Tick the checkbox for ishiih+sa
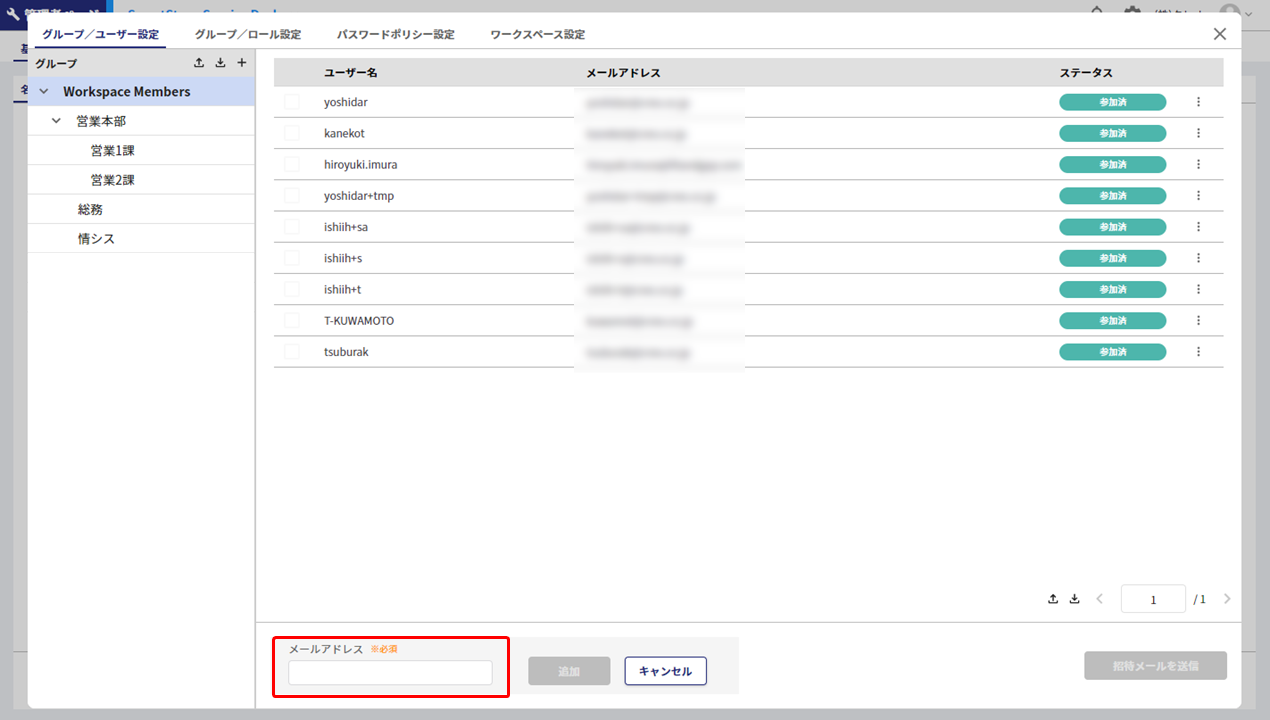Screen dimensions: 1270x720 coord(292,227)
